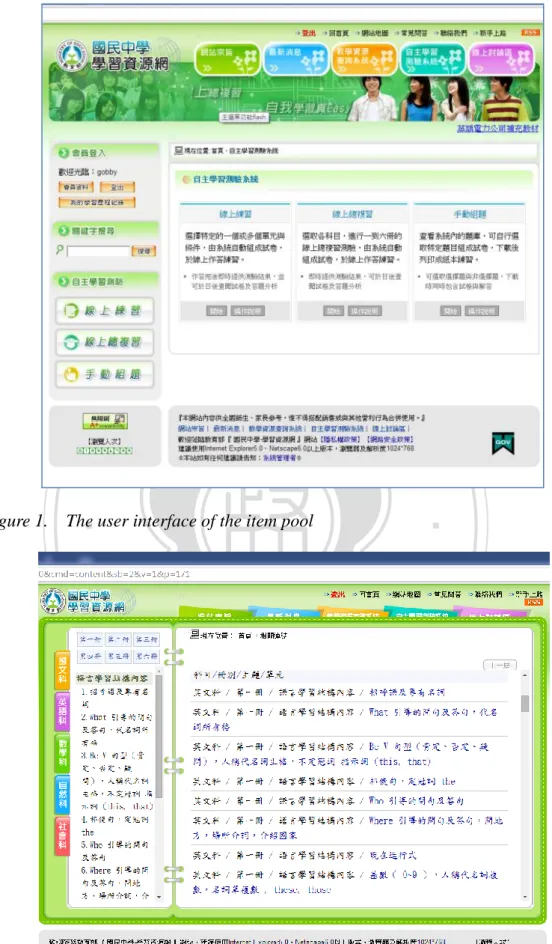Click the magnifier icon beside the keyword search box
Screen dimensions: 552x944
pyautogui.click(x=60, y=250)
